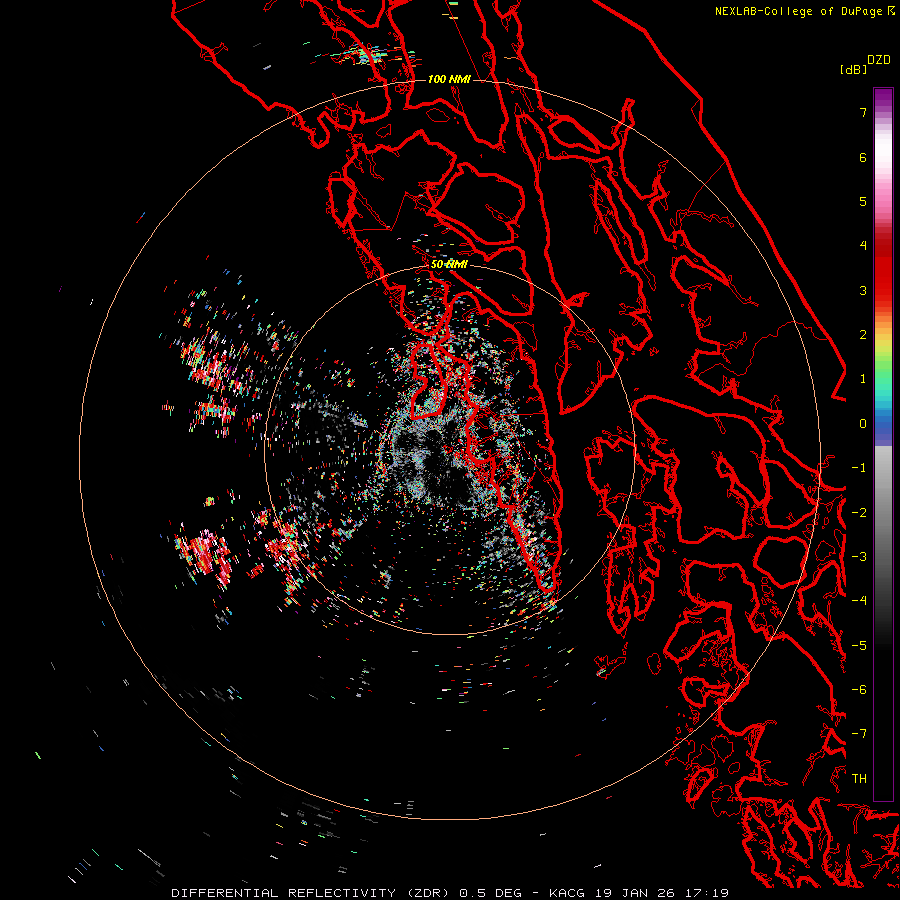Click the -3 value on color scale
The height and width of the screenshot is (900, 900).
[859, 557]
